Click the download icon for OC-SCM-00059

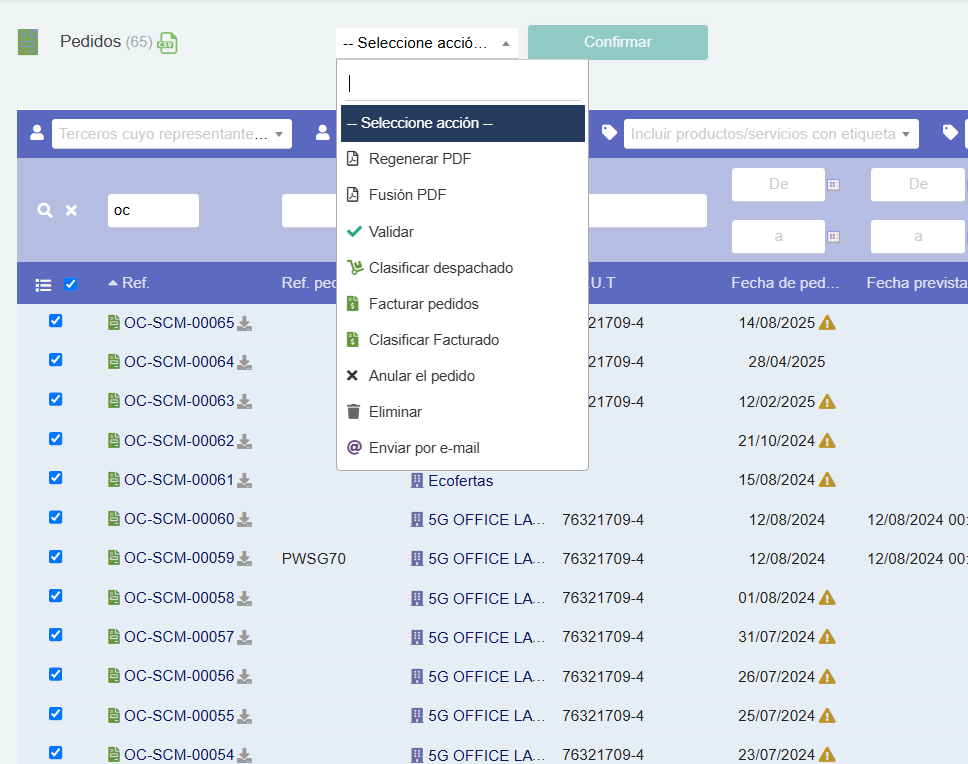click(244, 559)
